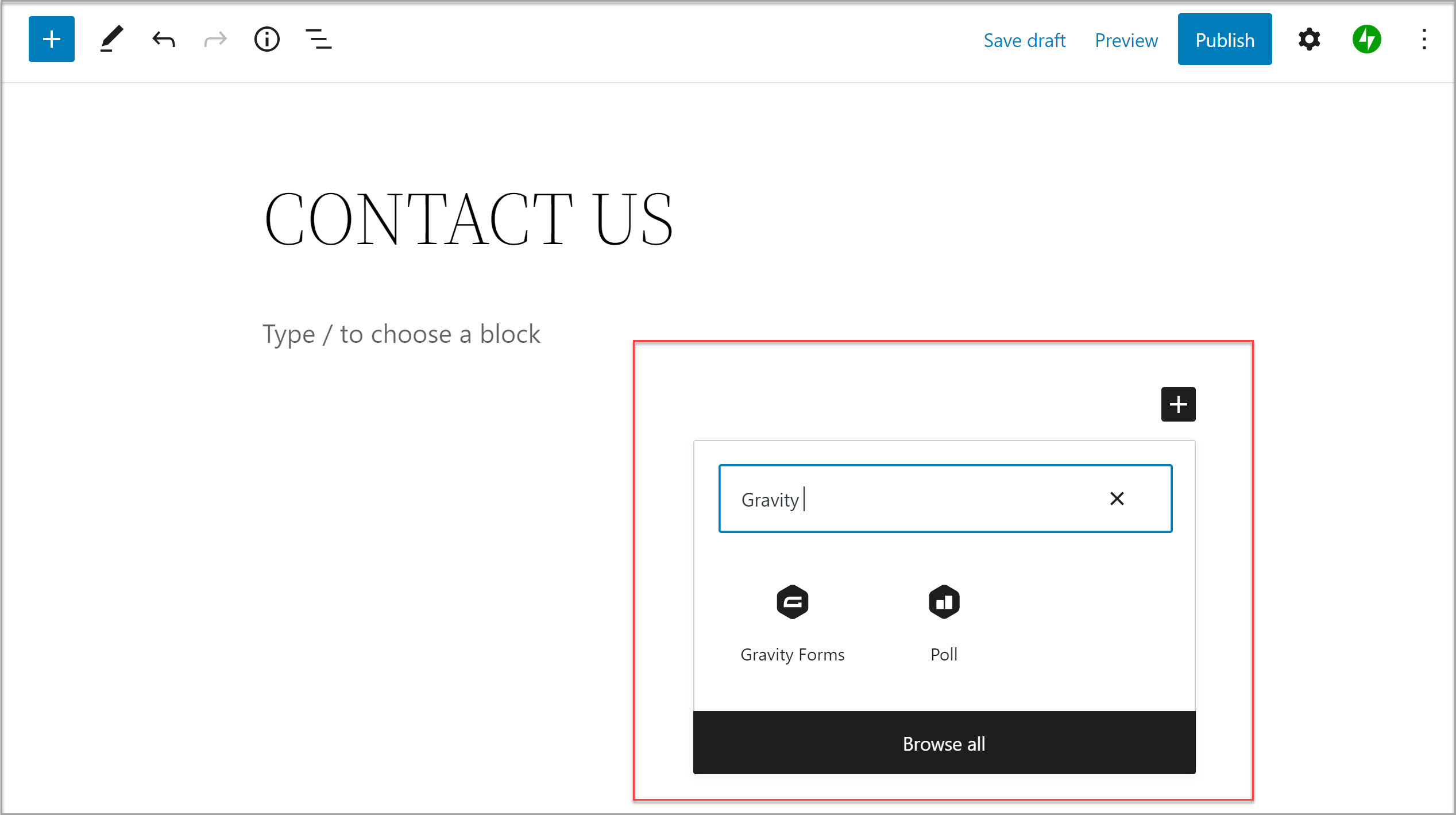This screenshot has width=1456, height=815.
Task: Click the Publish button
Action: [x=1225, y=39]
